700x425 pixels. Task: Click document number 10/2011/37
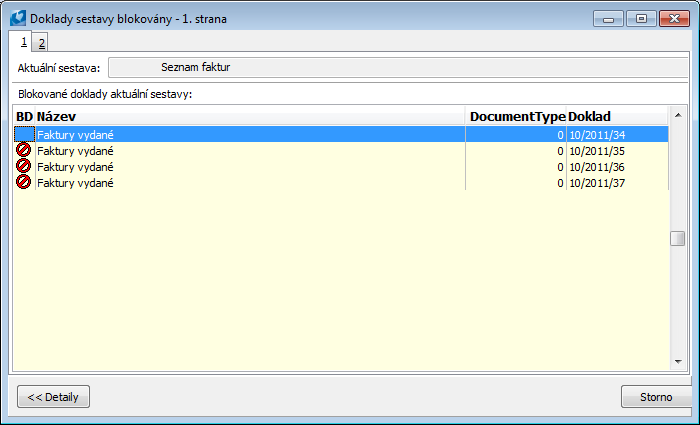(x=597, y=183)
